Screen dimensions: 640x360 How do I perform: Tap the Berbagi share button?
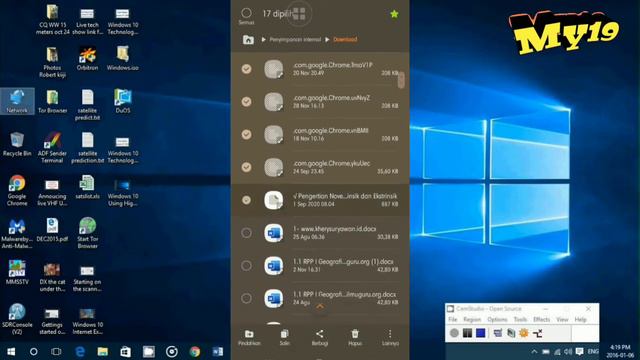320,338
